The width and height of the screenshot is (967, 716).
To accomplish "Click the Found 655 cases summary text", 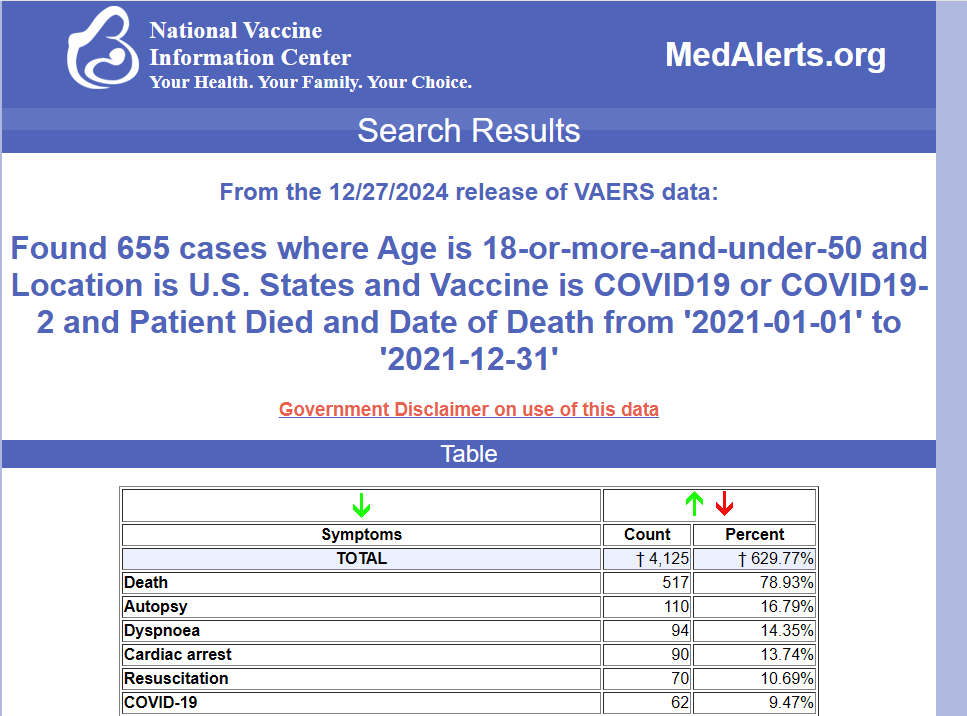I will tap(469, 303).
